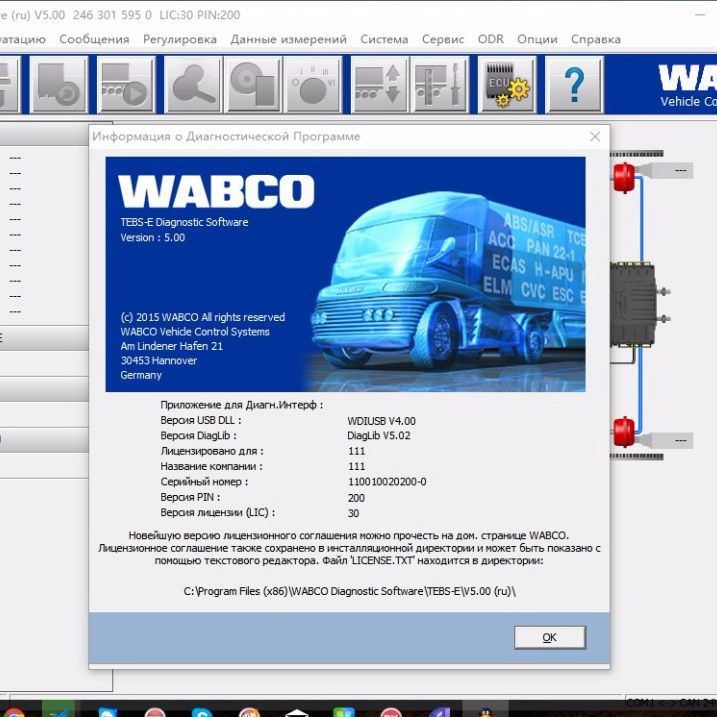Click '30453 Hannover' on the banner
717x717 pixels.
159,361
